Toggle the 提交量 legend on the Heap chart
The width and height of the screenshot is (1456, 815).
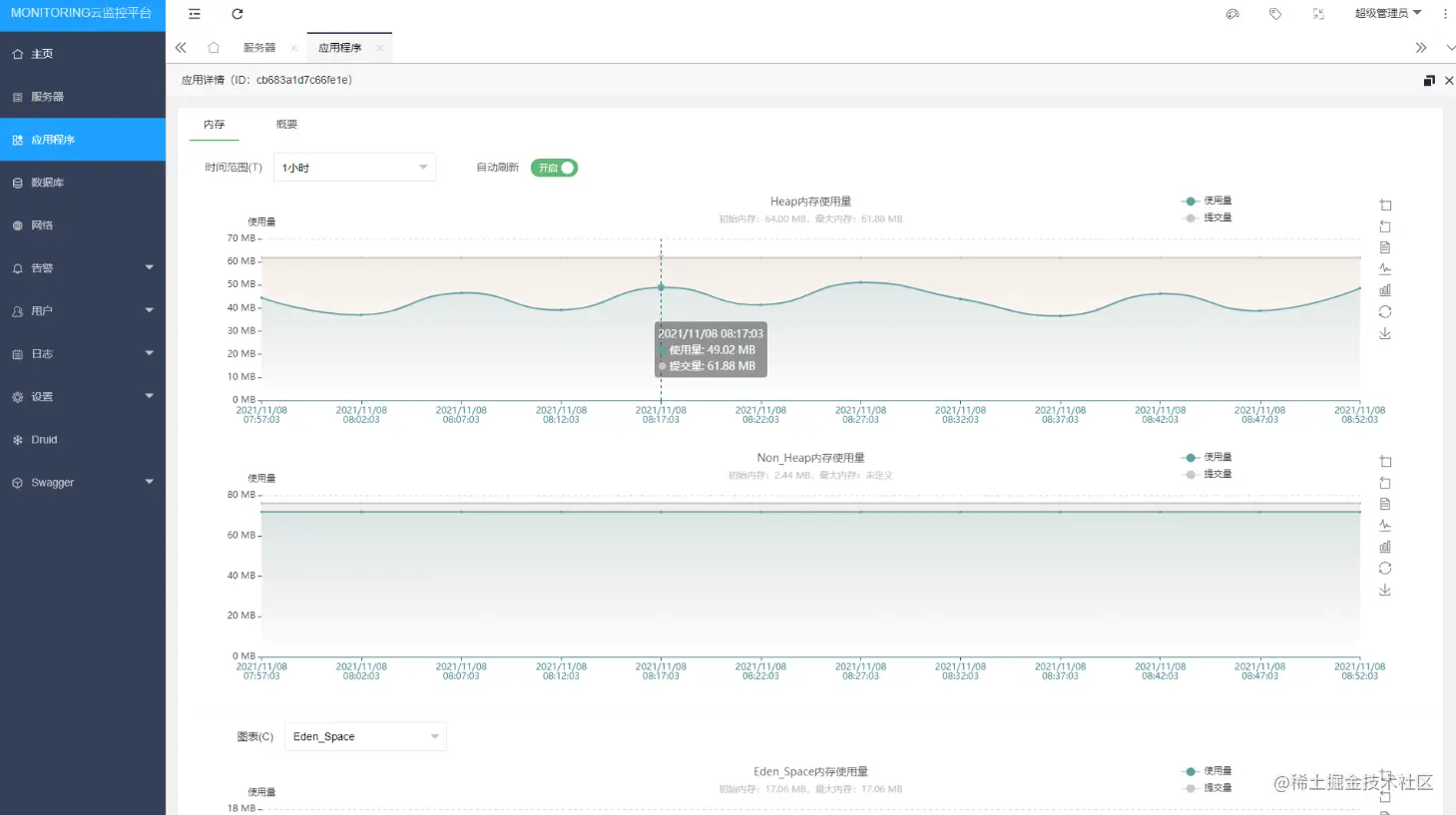1207,217
